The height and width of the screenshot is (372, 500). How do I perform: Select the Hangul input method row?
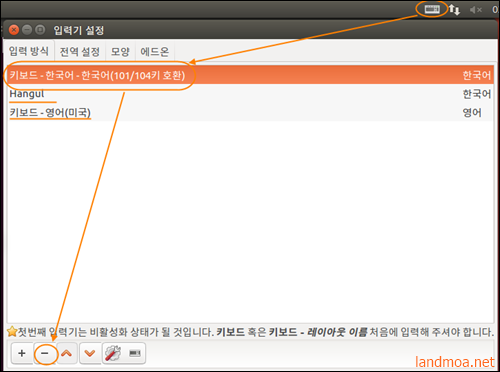tap(250, 94)
